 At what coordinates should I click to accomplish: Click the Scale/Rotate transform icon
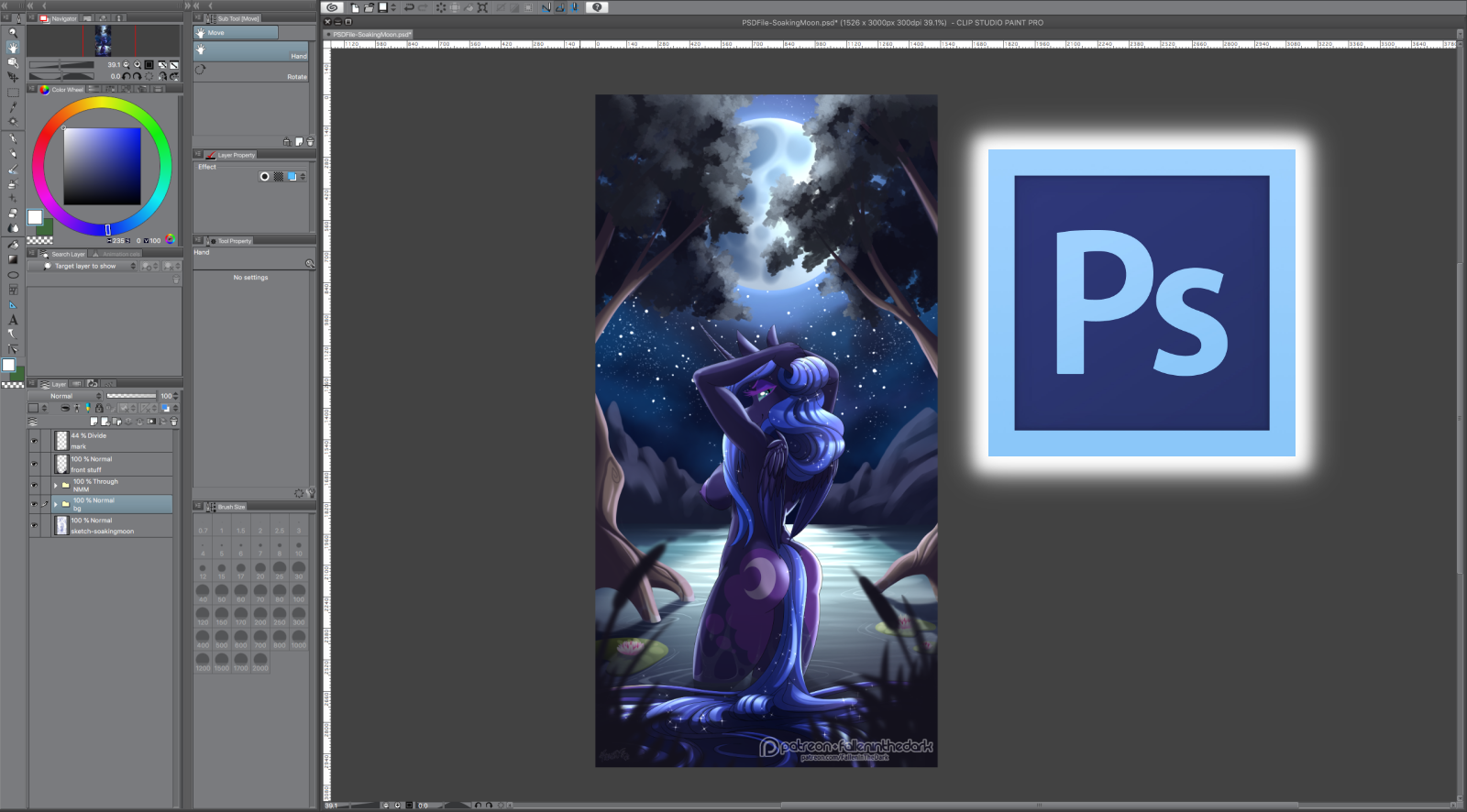coord(482,7)
